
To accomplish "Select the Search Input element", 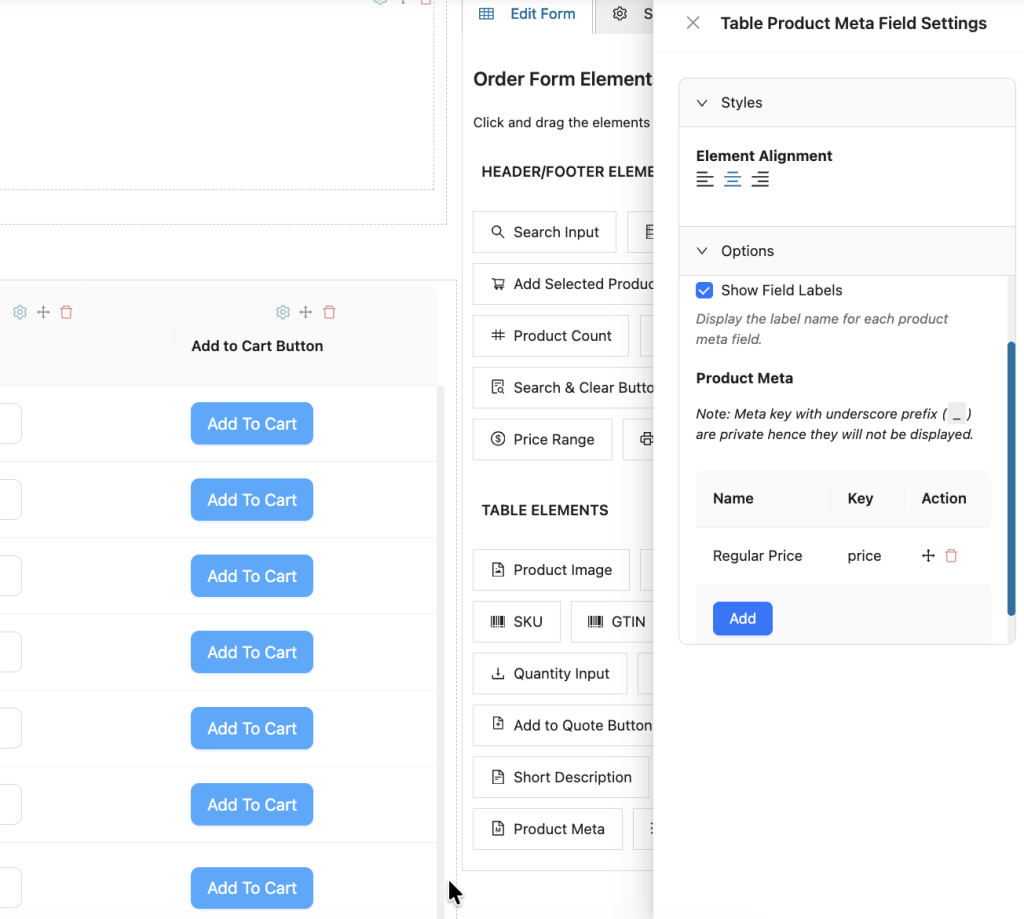I will pyautogui.click(x=545, y=232).
